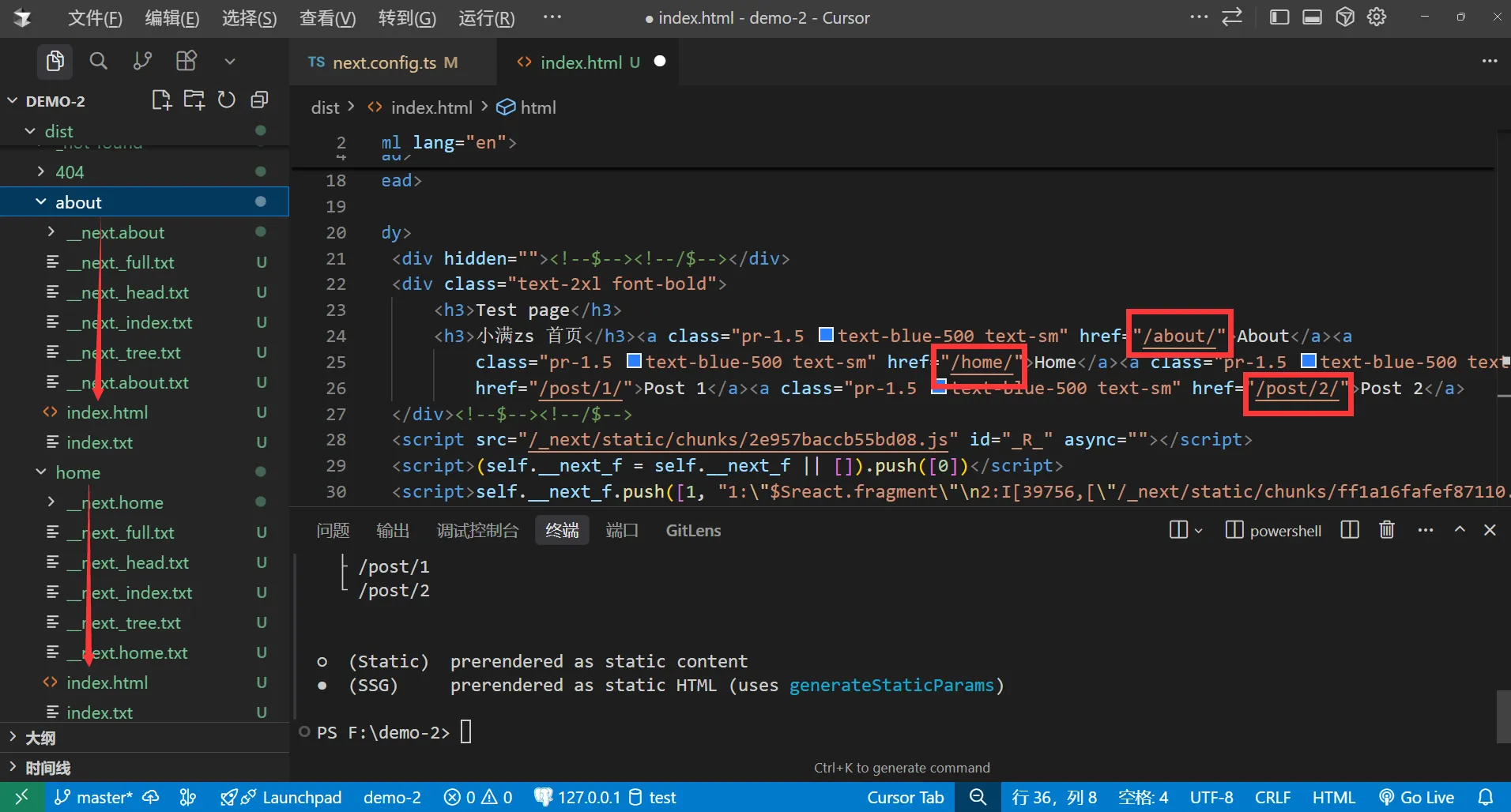
Task: Open the 问题 problems tab
Action: click(x=333, y=531)
